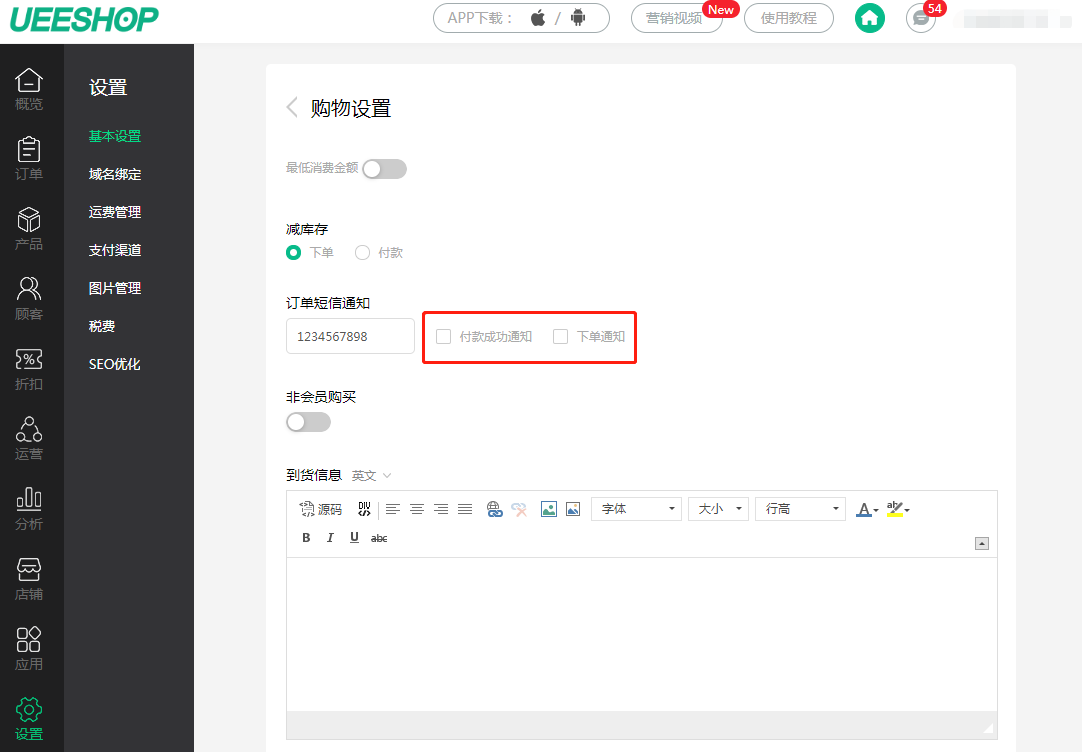
Task: Insert a hyperlink in editor
Action: tap(494, 509)
